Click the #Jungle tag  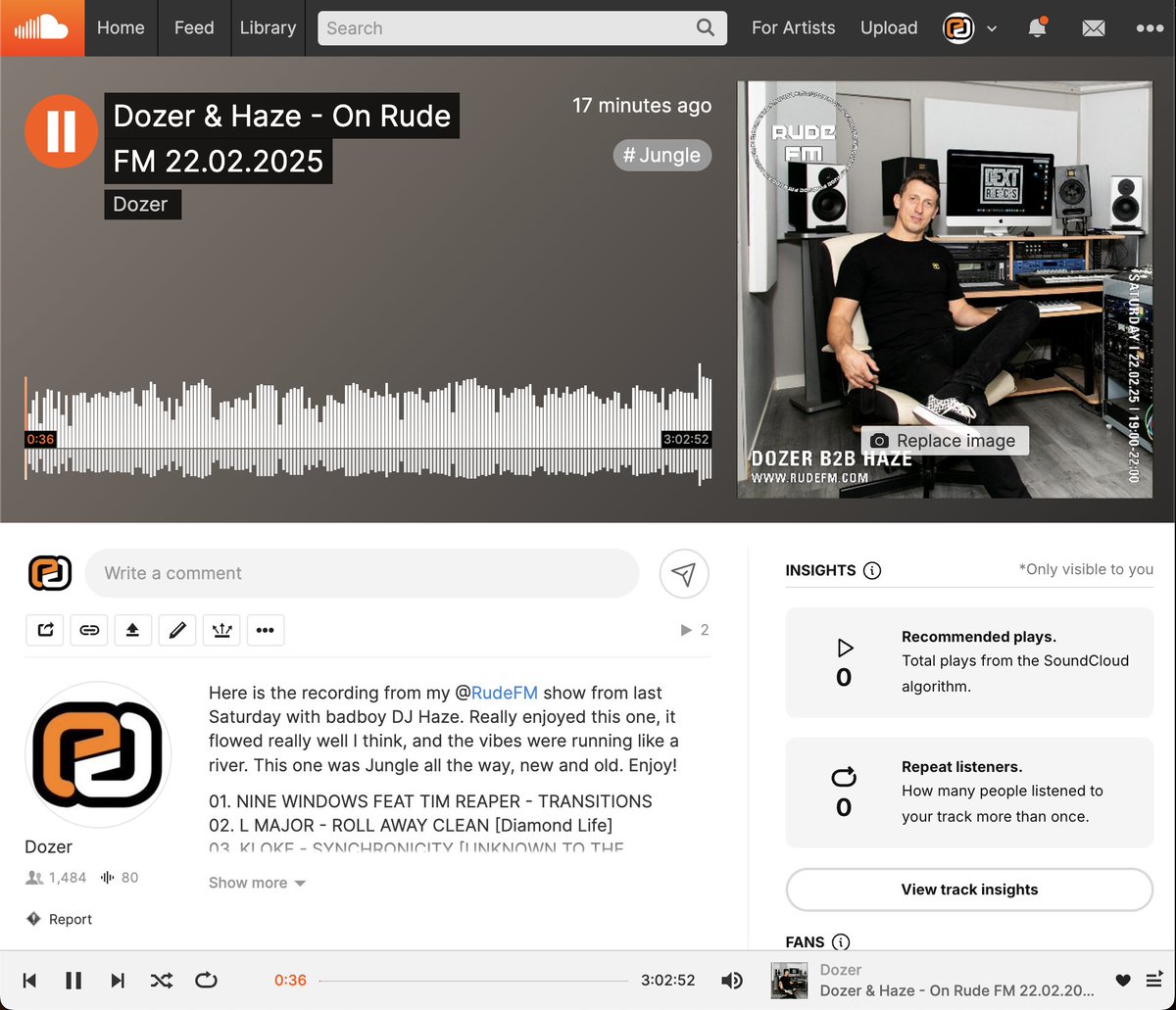[662, 155]
